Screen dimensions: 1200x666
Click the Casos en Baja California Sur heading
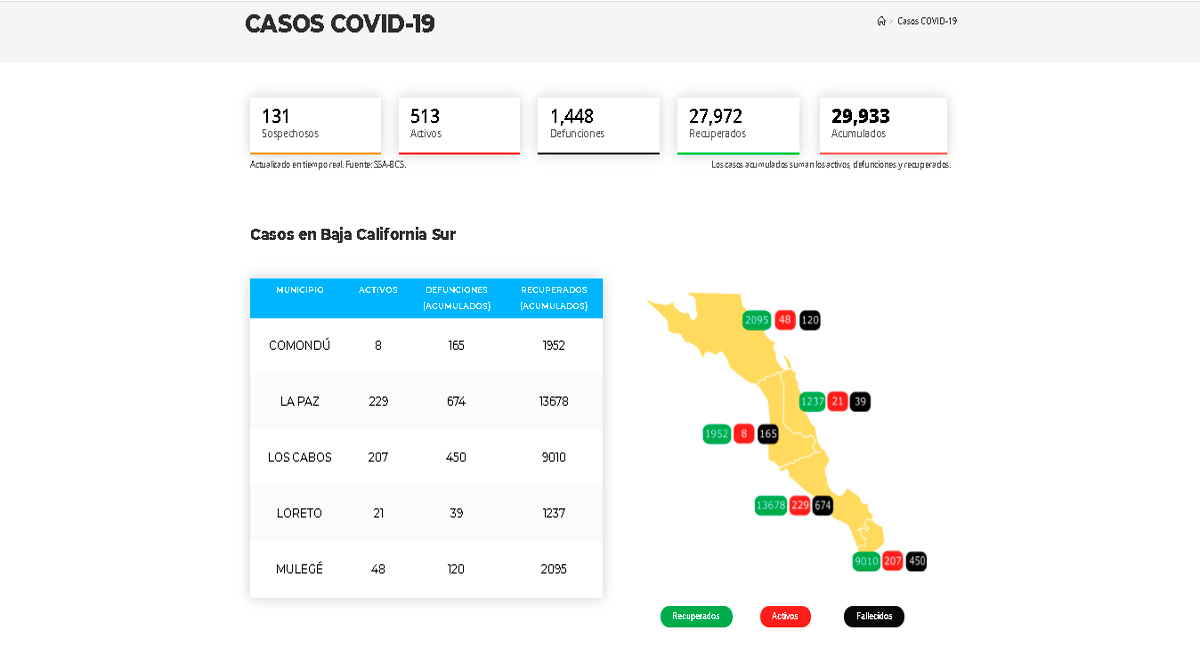coord(353,235)
